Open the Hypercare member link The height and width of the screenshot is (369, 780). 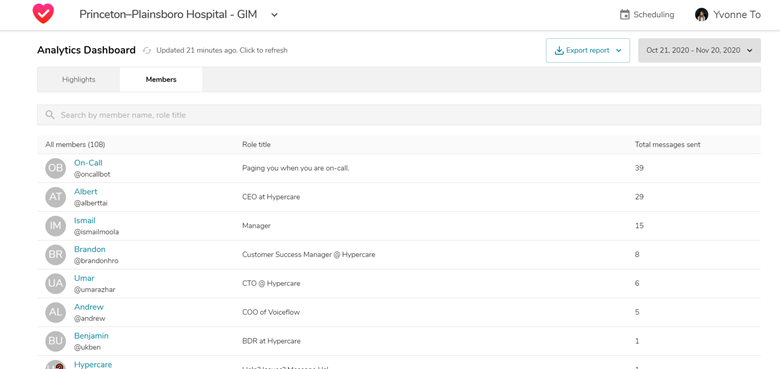(93, 365)
